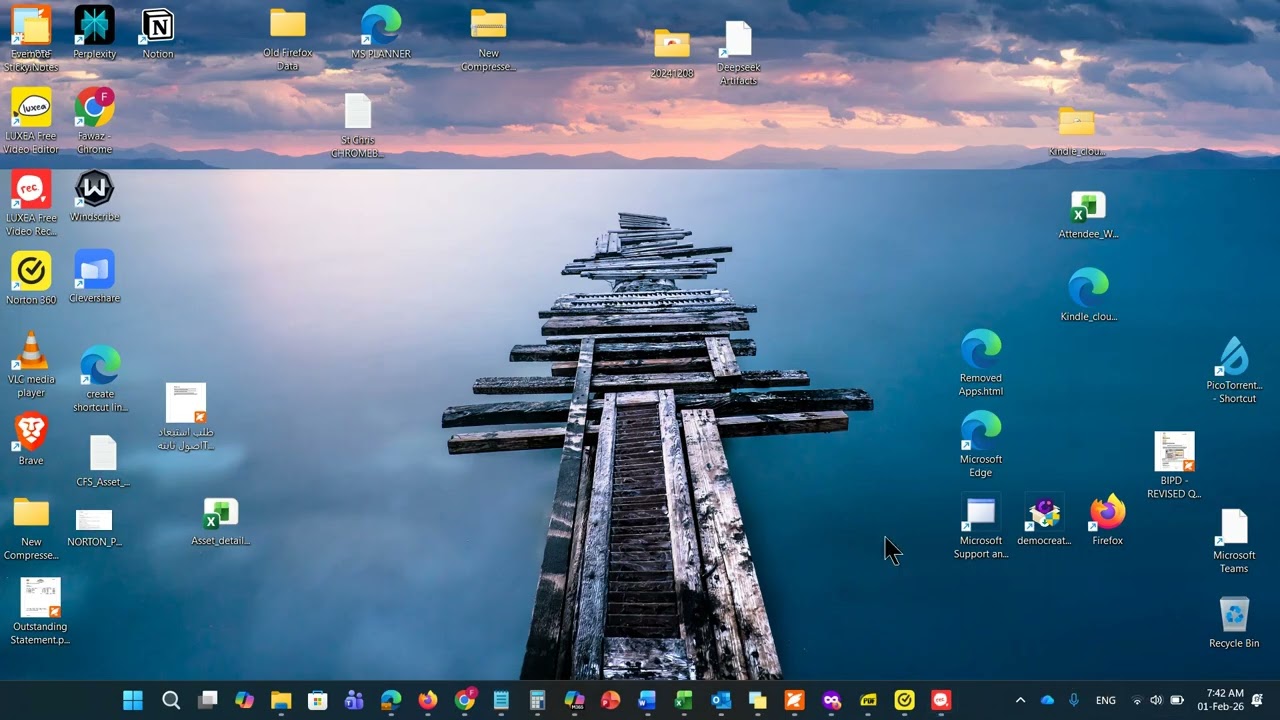Select the Windscribe desktop icon

pyautogui.click(x=94, y=196)
